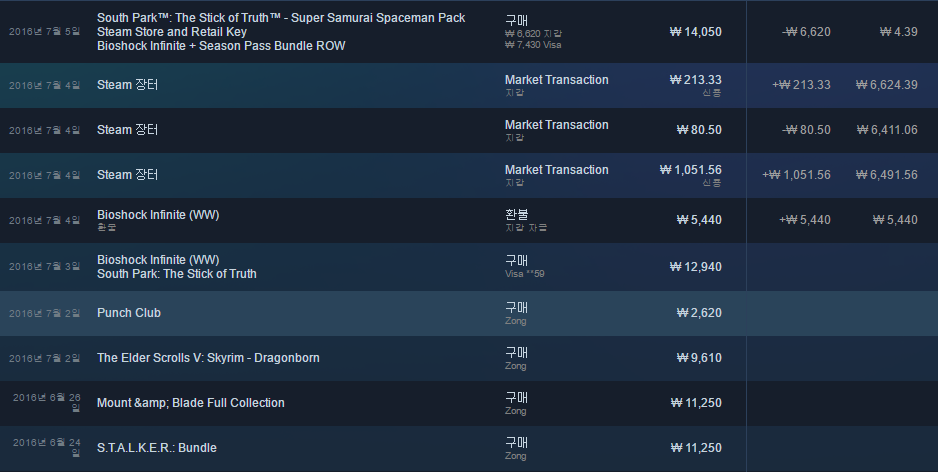This screenshot has width=938, height=472.
Task: Open the Bioshock Infinite (WW) refund row
Action: [469, 220]
